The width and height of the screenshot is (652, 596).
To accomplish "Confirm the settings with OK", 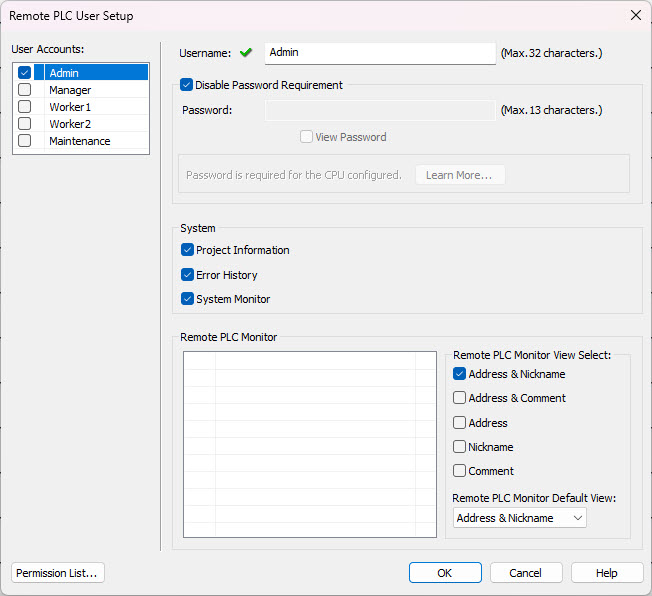I will pos(445,573).
